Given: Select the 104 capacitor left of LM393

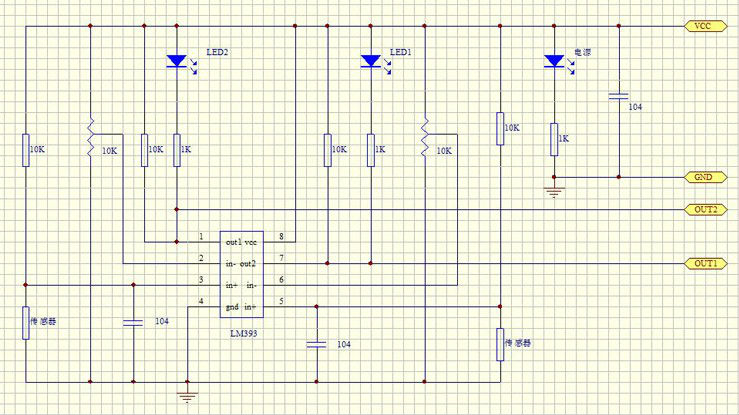Looking at the screenshot, I should 132,322.
